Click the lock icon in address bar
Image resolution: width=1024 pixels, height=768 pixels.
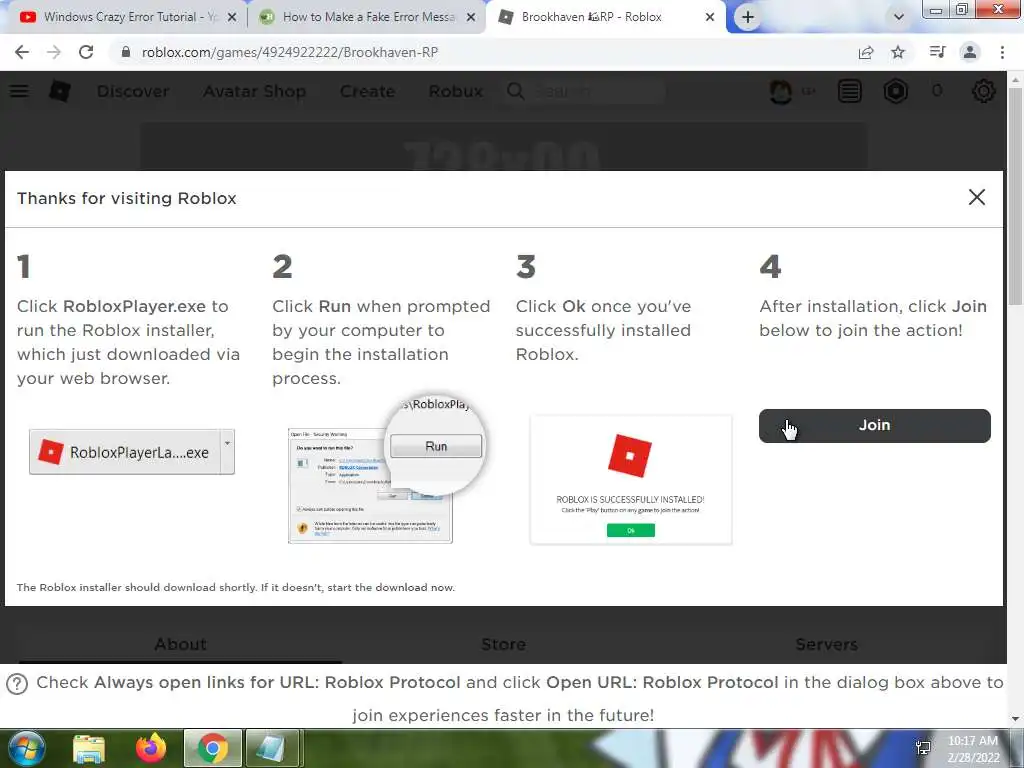[x=126, y=52]
